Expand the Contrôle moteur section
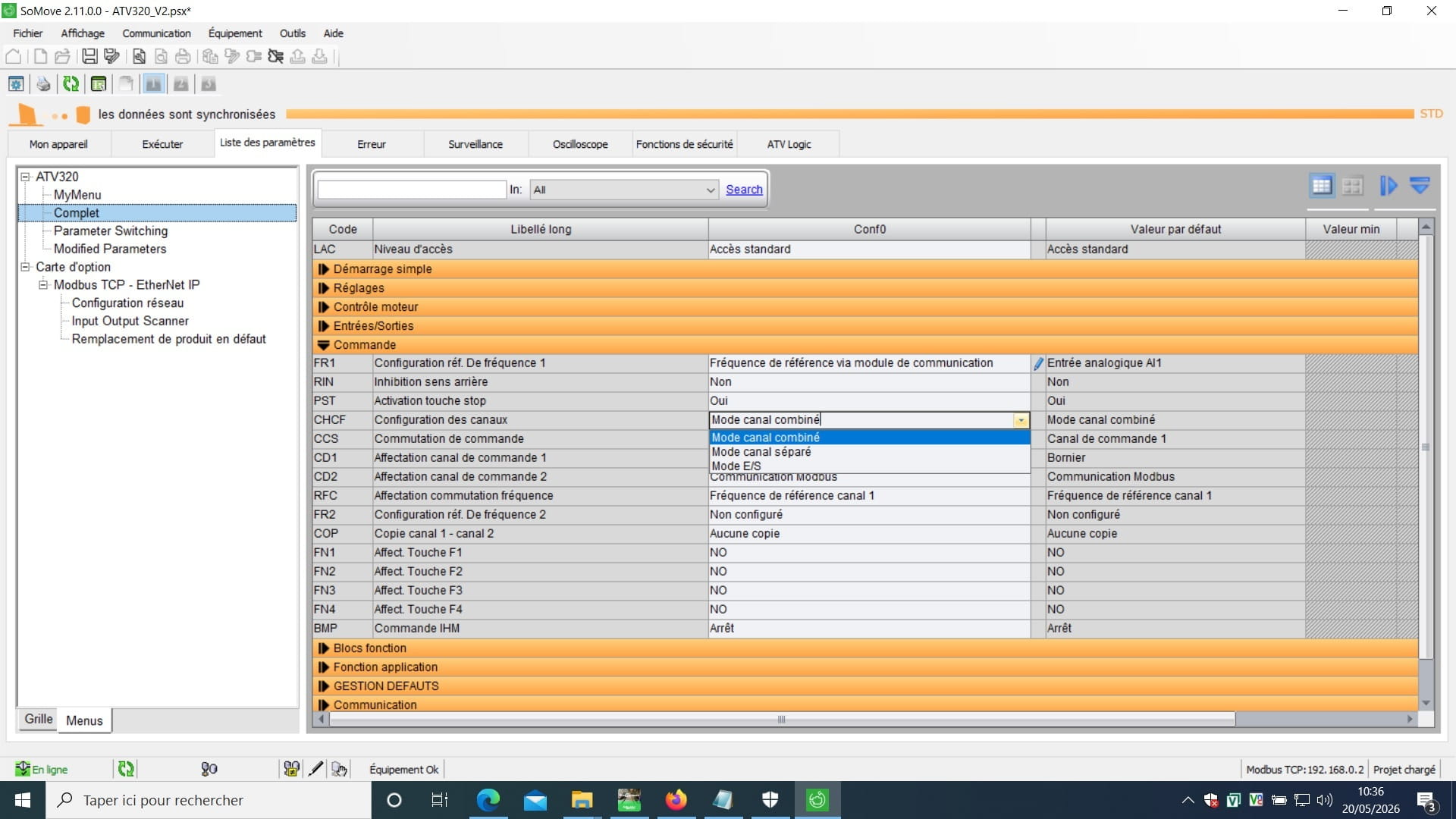Screen dimensions: 1456x819 click(324, 307)
